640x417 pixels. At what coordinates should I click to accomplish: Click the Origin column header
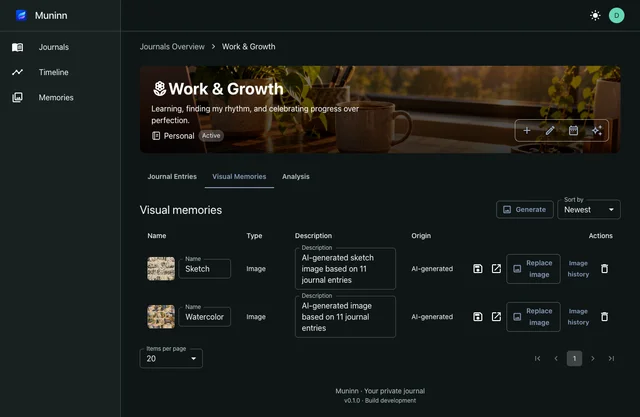point(421,236)
